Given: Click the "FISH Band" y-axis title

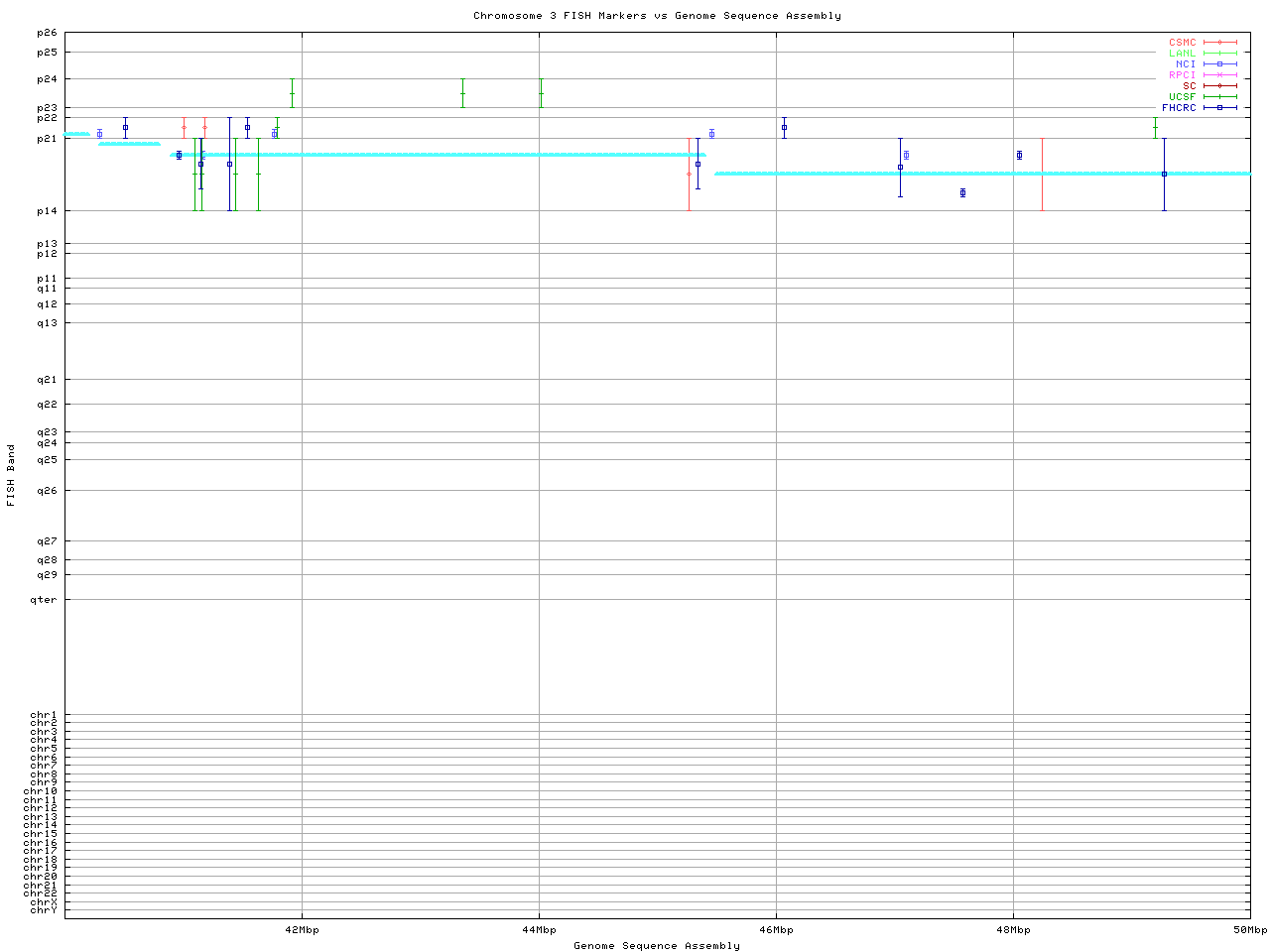Looking at the screenshot, I should pyautogui.click(x=11, y=475).
